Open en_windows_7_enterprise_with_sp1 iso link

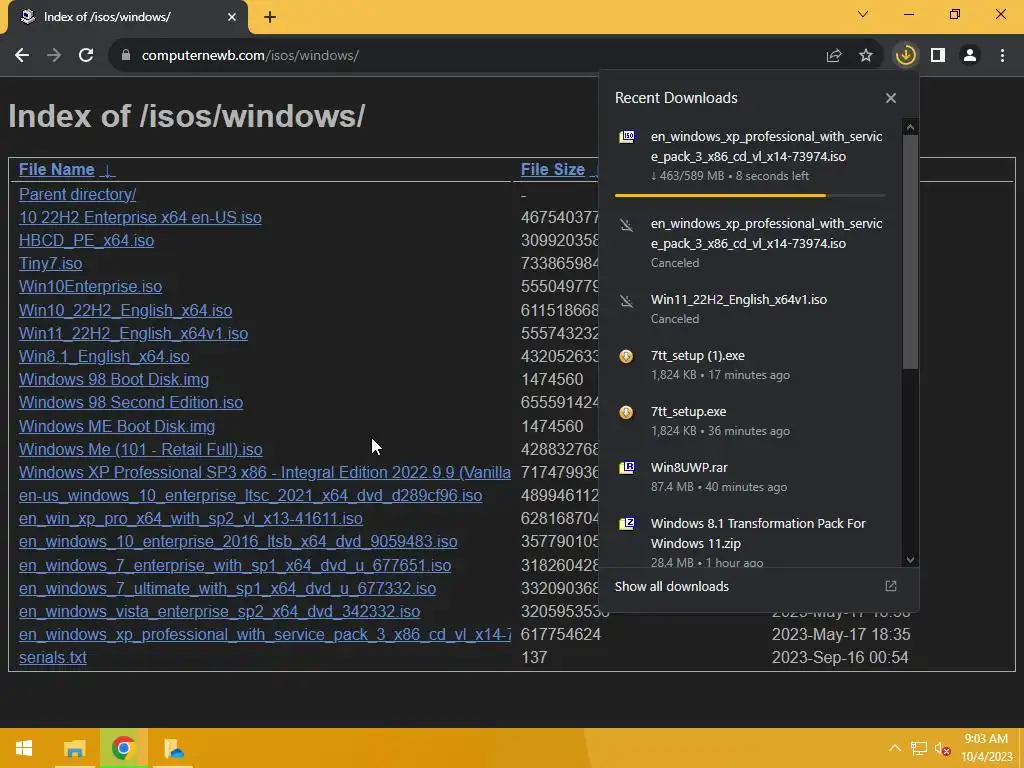235,566
